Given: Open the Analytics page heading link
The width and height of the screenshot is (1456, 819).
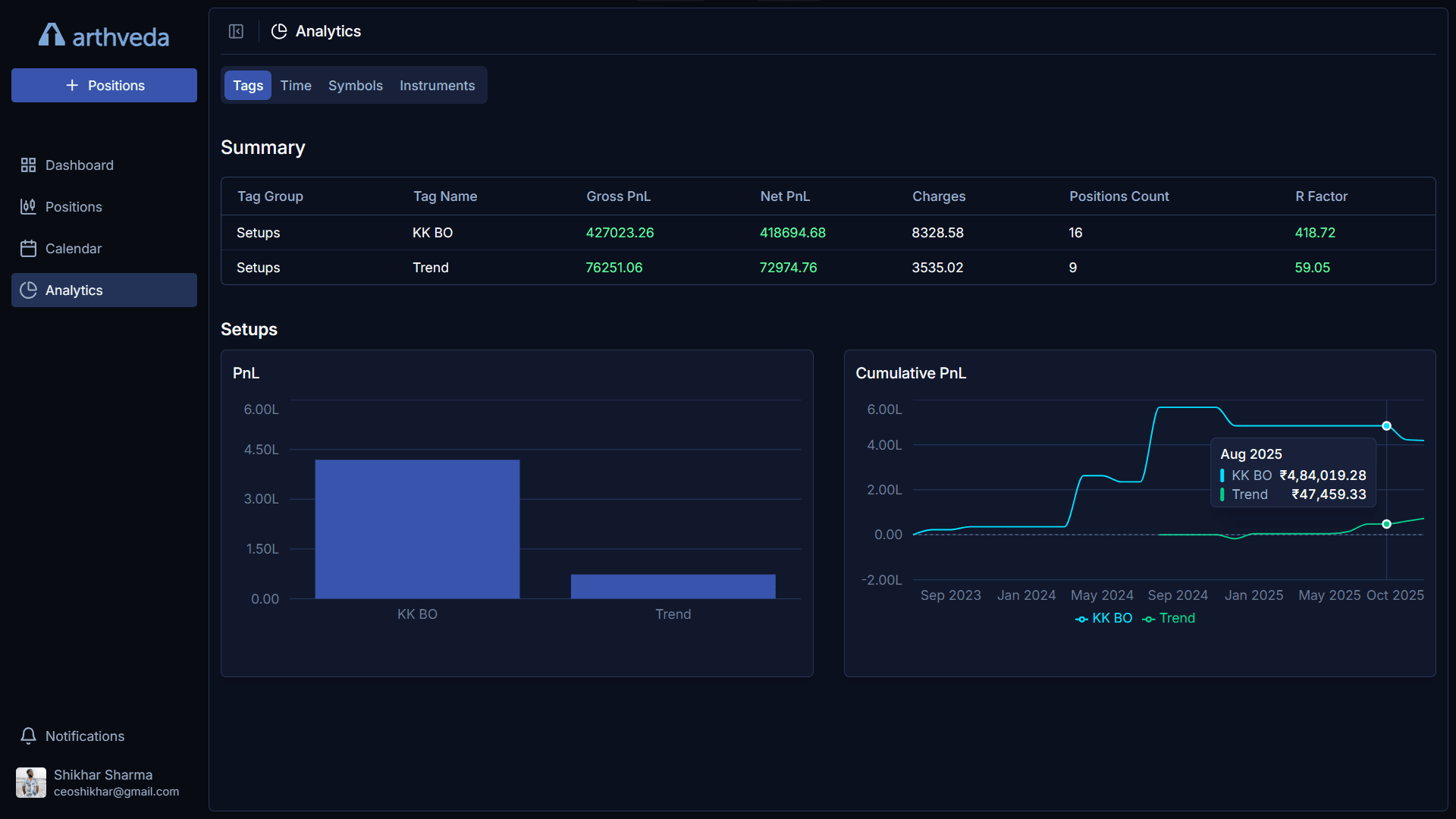Looking at the screenshot, I should tap(328, 31).
